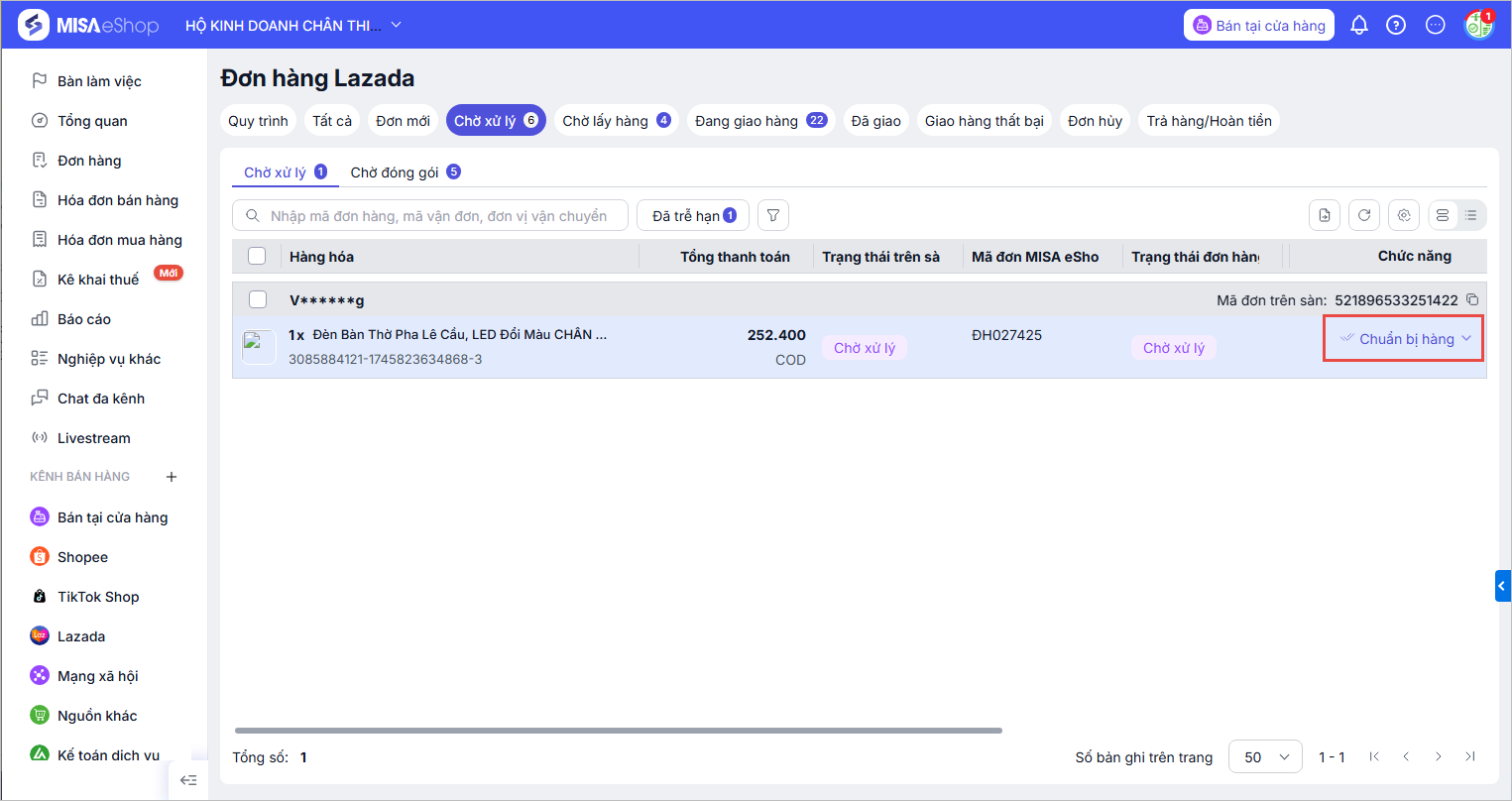
Task: Click the export file icon above the table
Action: [x=1325, y=215]
